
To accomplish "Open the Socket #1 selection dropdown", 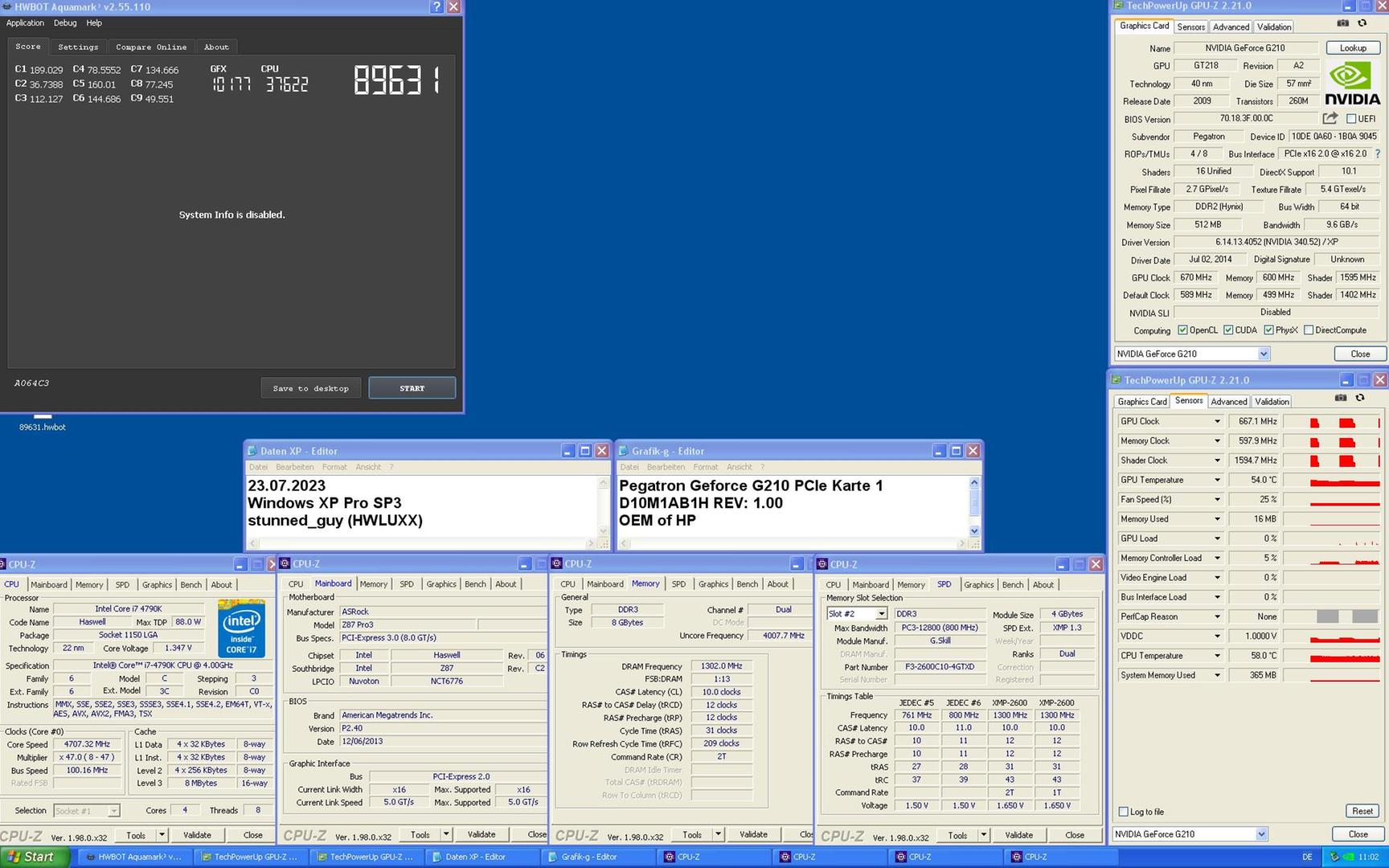I will coord(113,811).
